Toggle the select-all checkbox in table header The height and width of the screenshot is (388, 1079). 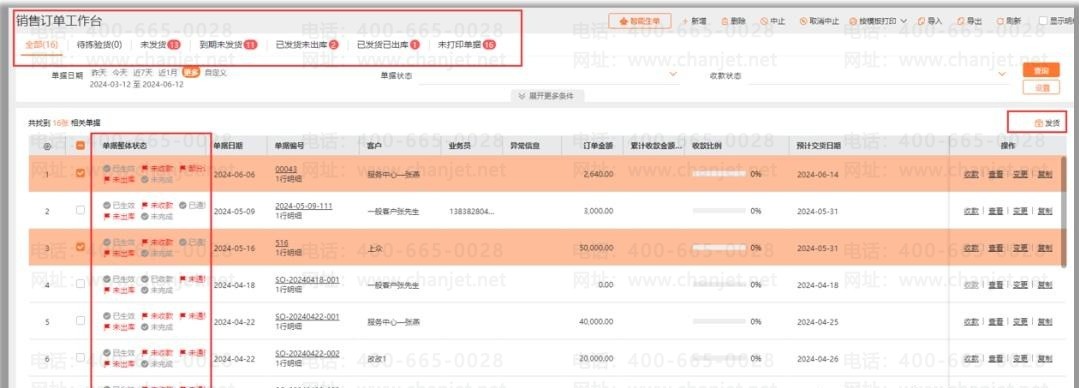[x=80, y=146]
